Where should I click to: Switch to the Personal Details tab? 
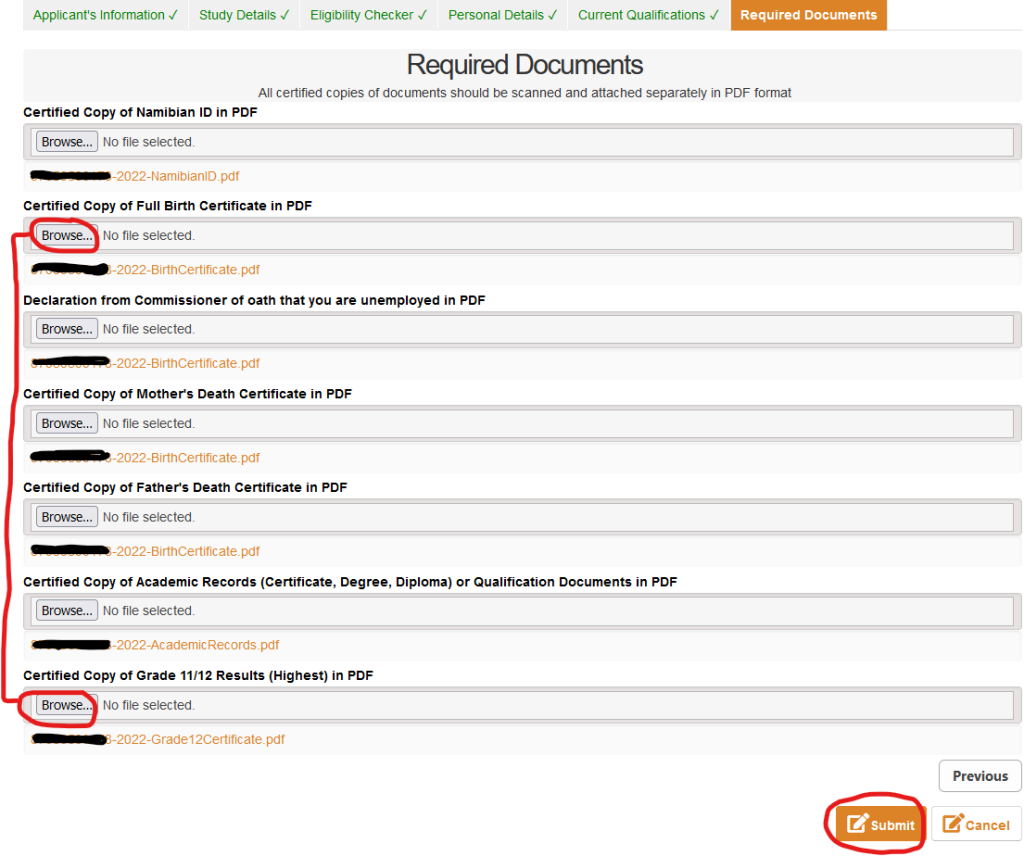501,15
